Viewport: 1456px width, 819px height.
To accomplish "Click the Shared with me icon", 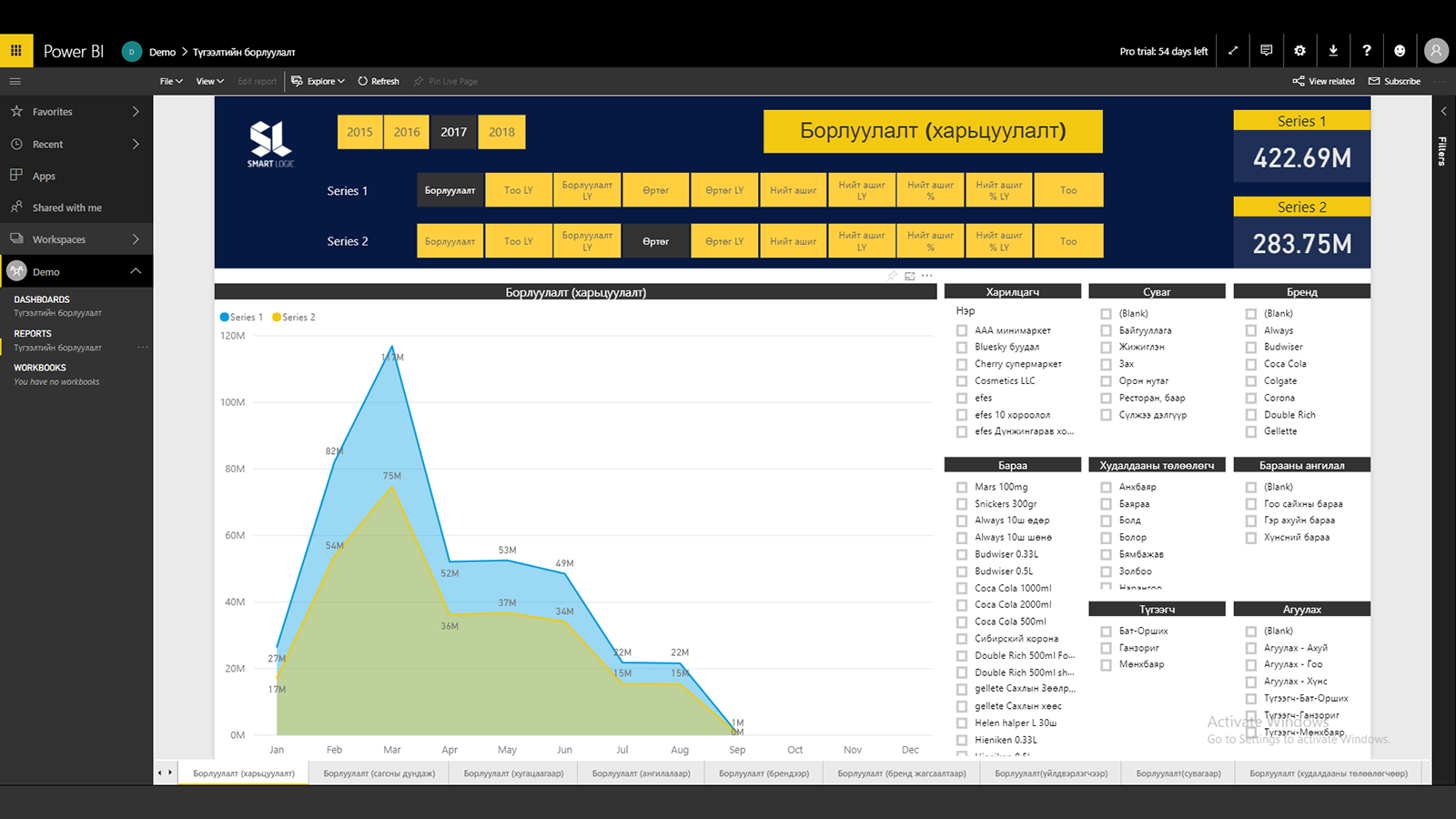I will tap(16, 207).
